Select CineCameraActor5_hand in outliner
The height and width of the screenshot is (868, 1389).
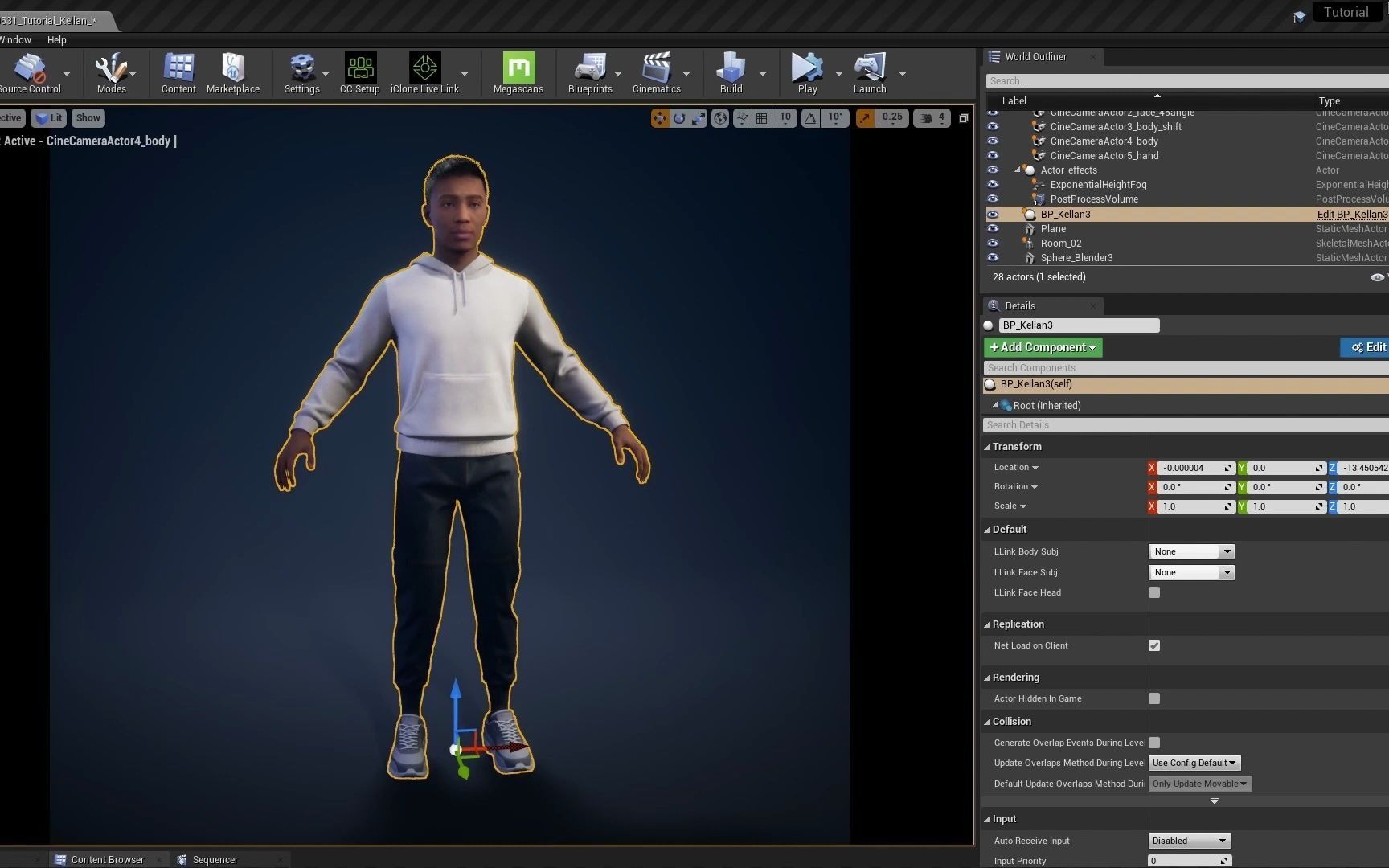pos(1104,156)
